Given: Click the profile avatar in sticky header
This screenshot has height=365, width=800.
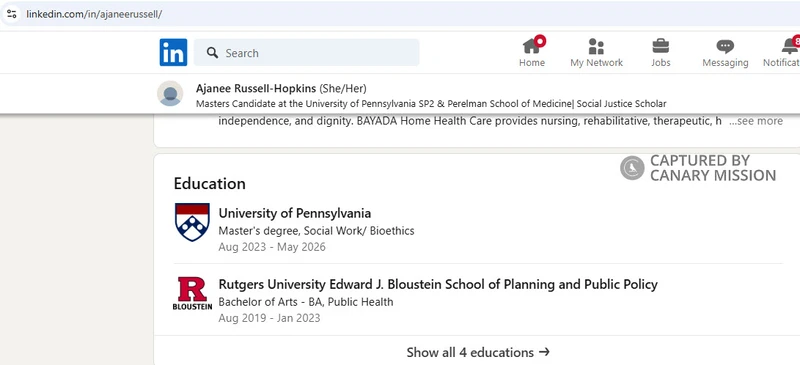Looking at the screenshot, I should pos(170,93).
